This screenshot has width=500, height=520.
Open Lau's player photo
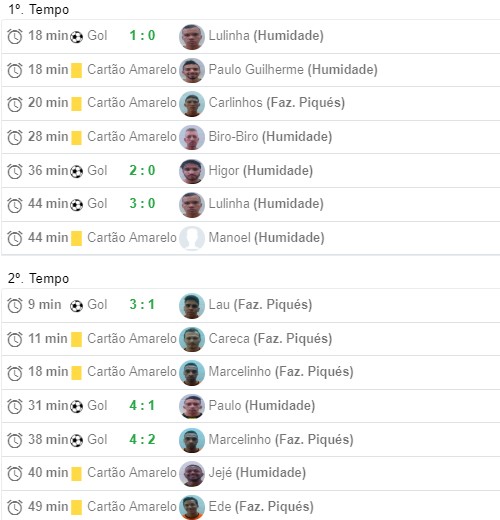[192, 306]
